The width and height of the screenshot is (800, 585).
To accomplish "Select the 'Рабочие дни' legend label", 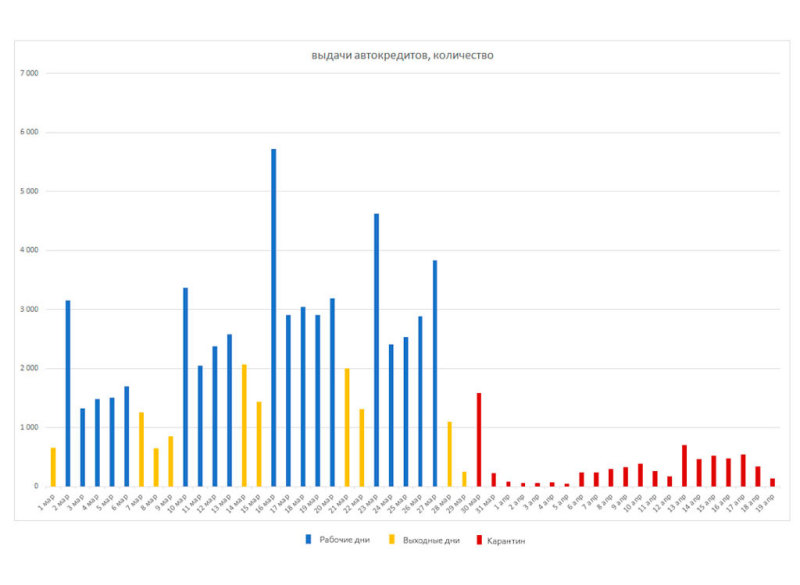I will point(341,541).
